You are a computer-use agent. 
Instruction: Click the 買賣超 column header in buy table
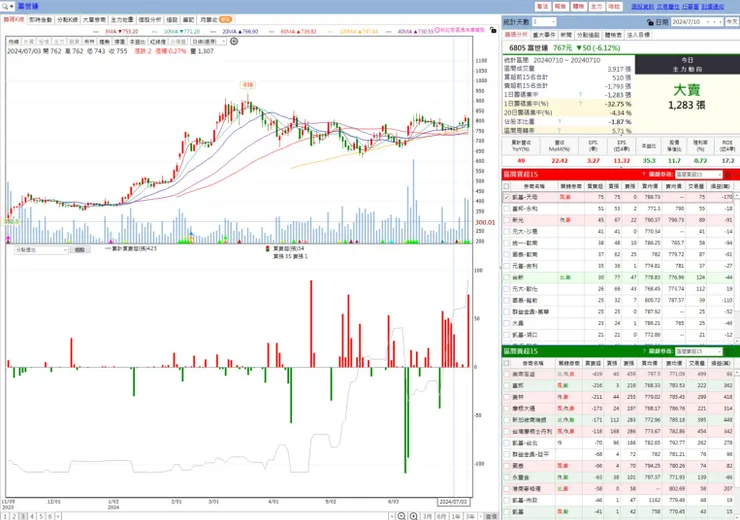click(x=594, y=186)
